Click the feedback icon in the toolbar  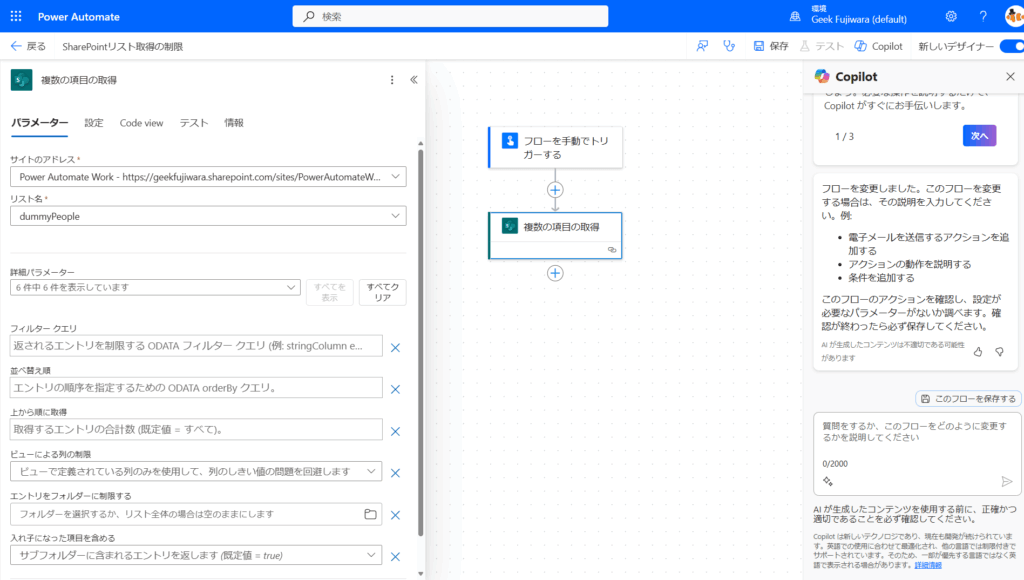point(702,46)
